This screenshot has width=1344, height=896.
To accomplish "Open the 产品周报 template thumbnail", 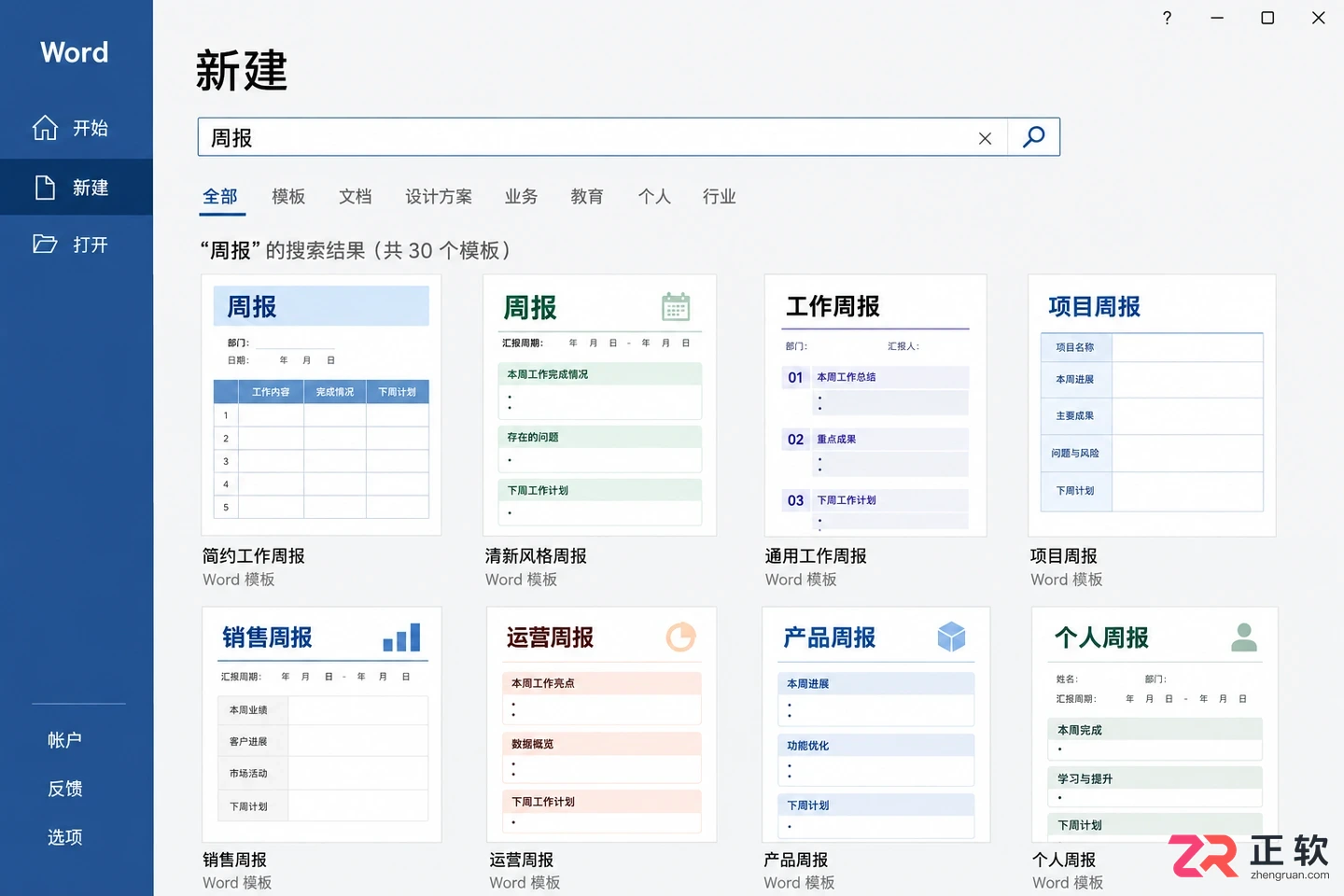I will [x=876, y=724].
